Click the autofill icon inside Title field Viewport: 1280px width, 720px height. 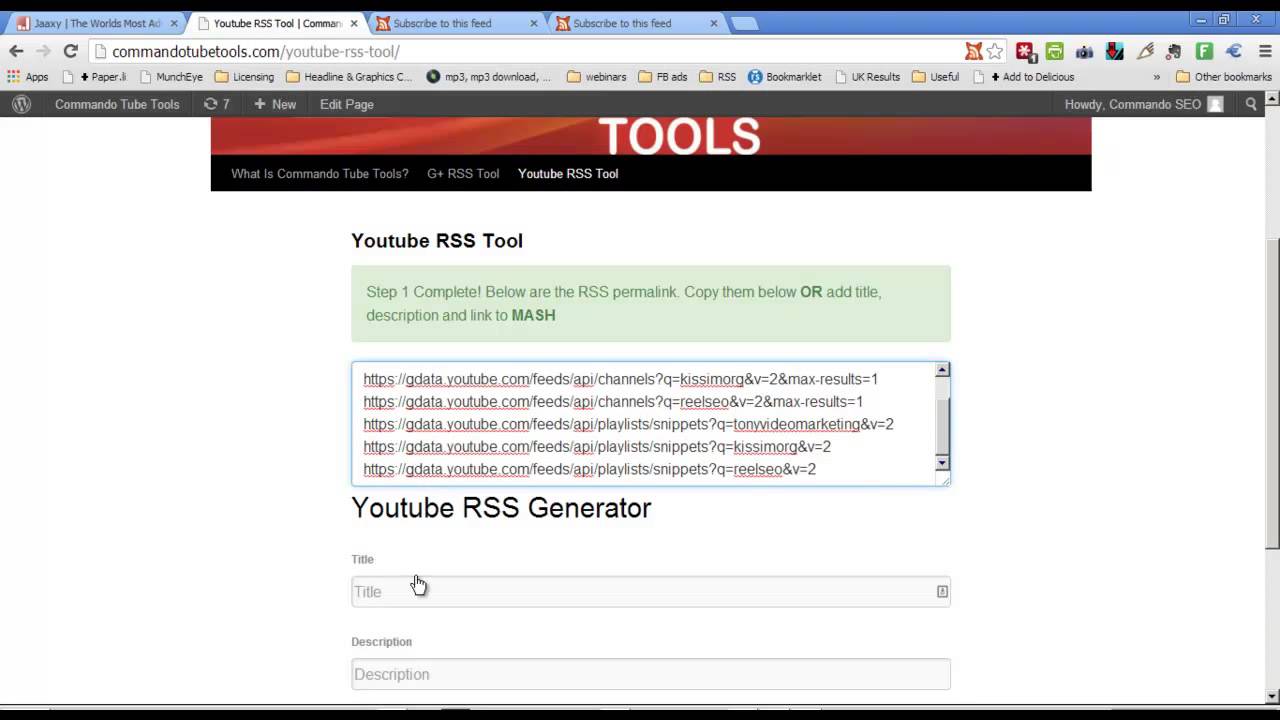[942, 591]
